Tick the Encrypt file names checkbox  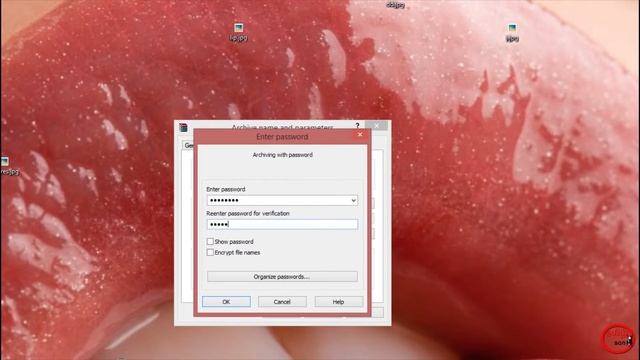point(210,253)
